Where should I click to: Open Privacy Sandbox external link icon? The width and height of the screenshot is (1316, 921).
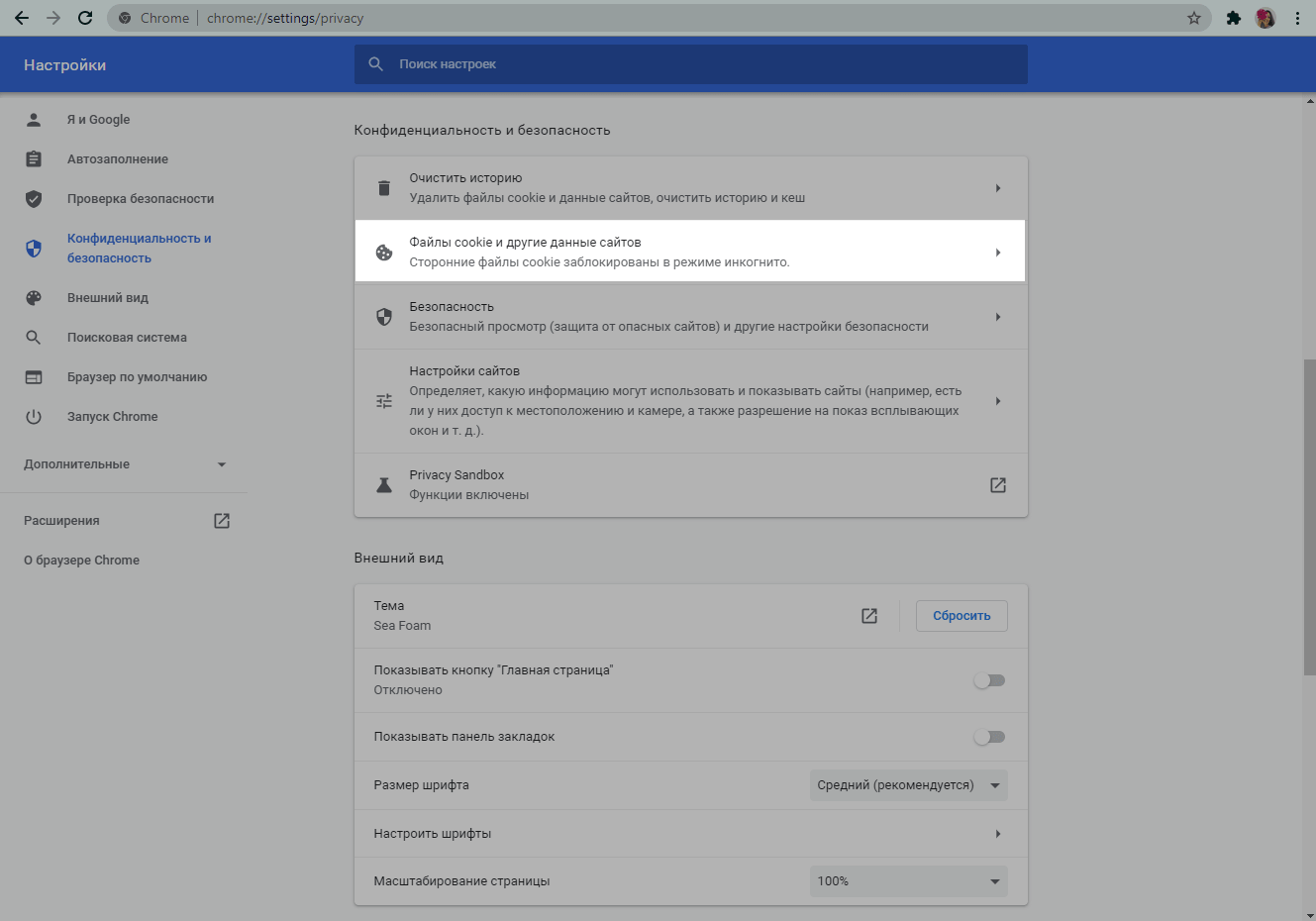(x=997, y=485)
